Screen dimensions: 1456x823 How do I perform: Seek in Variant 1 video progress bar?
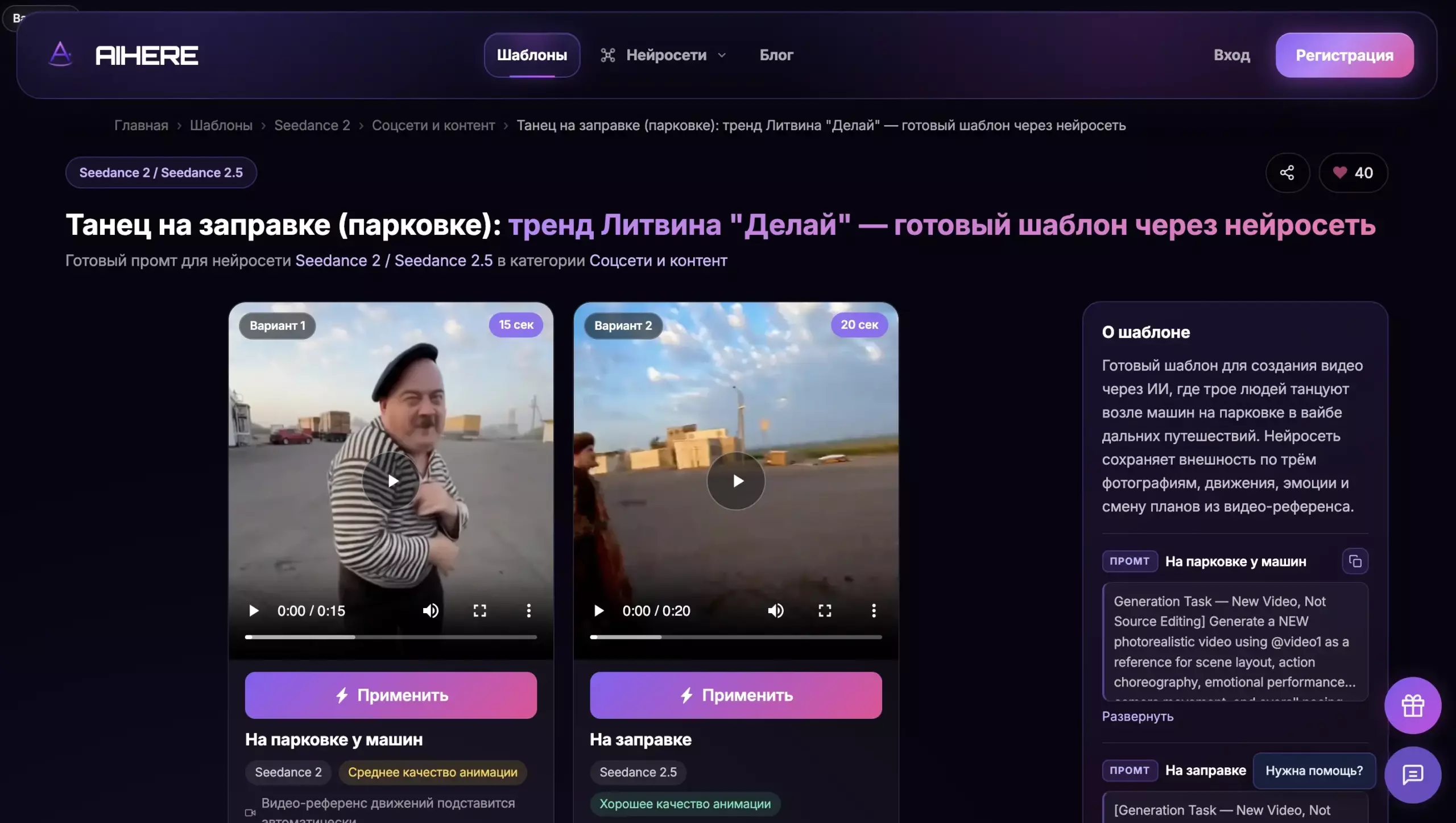(391, 637)
